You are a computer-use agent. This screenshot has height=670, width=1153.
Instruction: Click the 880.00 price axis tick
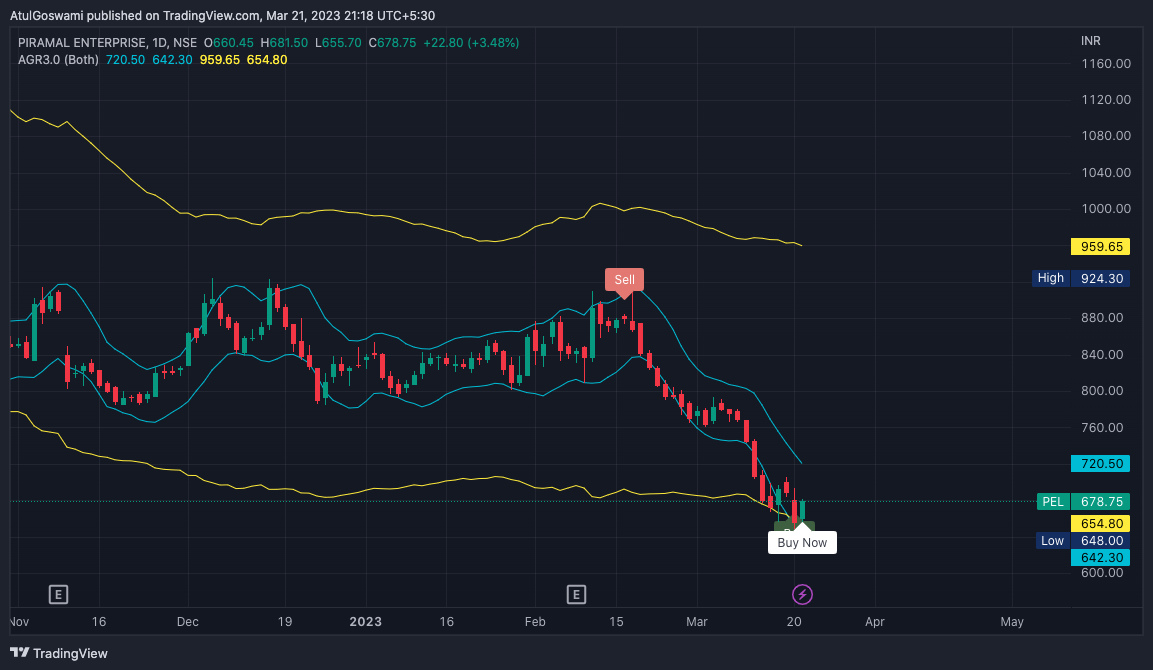tap(1102, 318)
